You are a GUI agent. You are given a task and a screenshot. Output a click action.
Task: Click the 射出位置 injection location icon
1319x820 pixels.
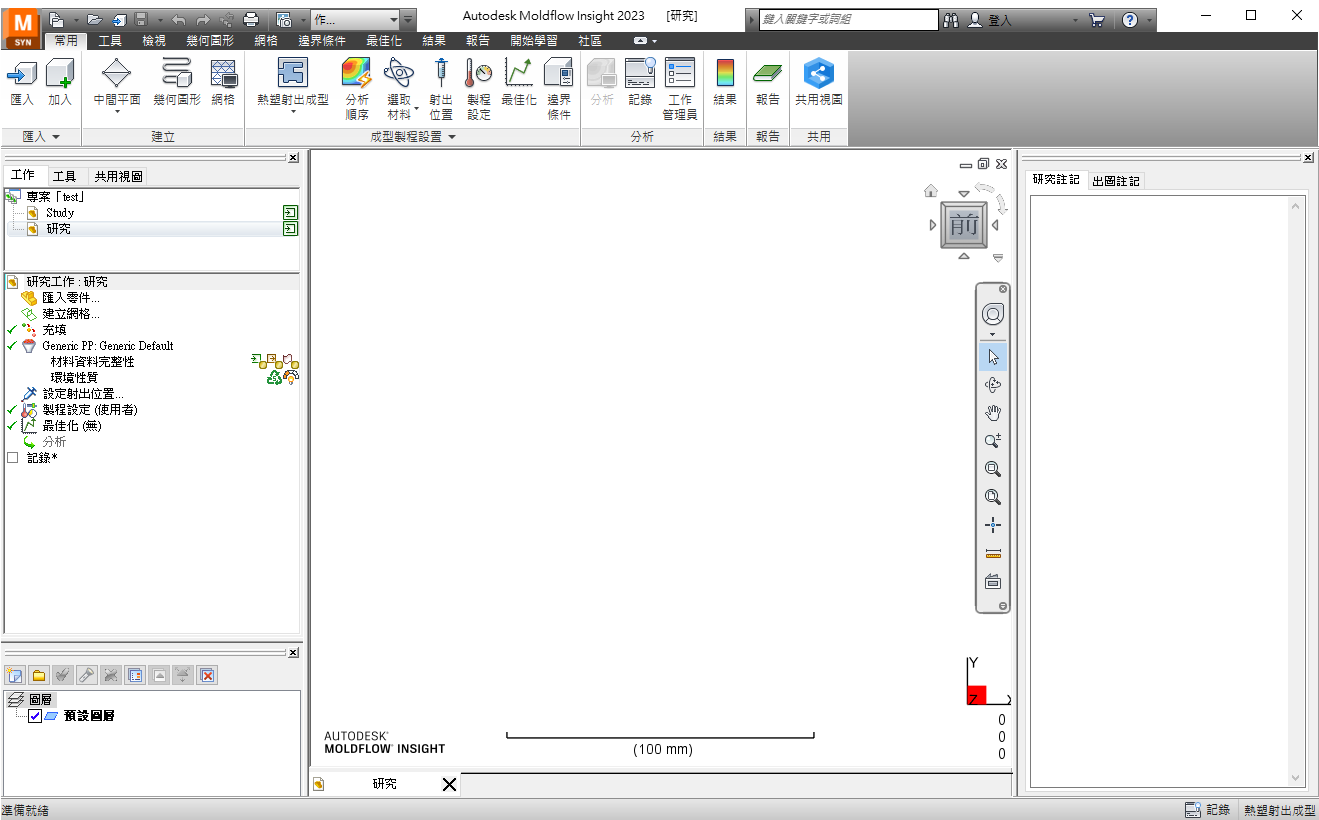(x=441, y=88)
